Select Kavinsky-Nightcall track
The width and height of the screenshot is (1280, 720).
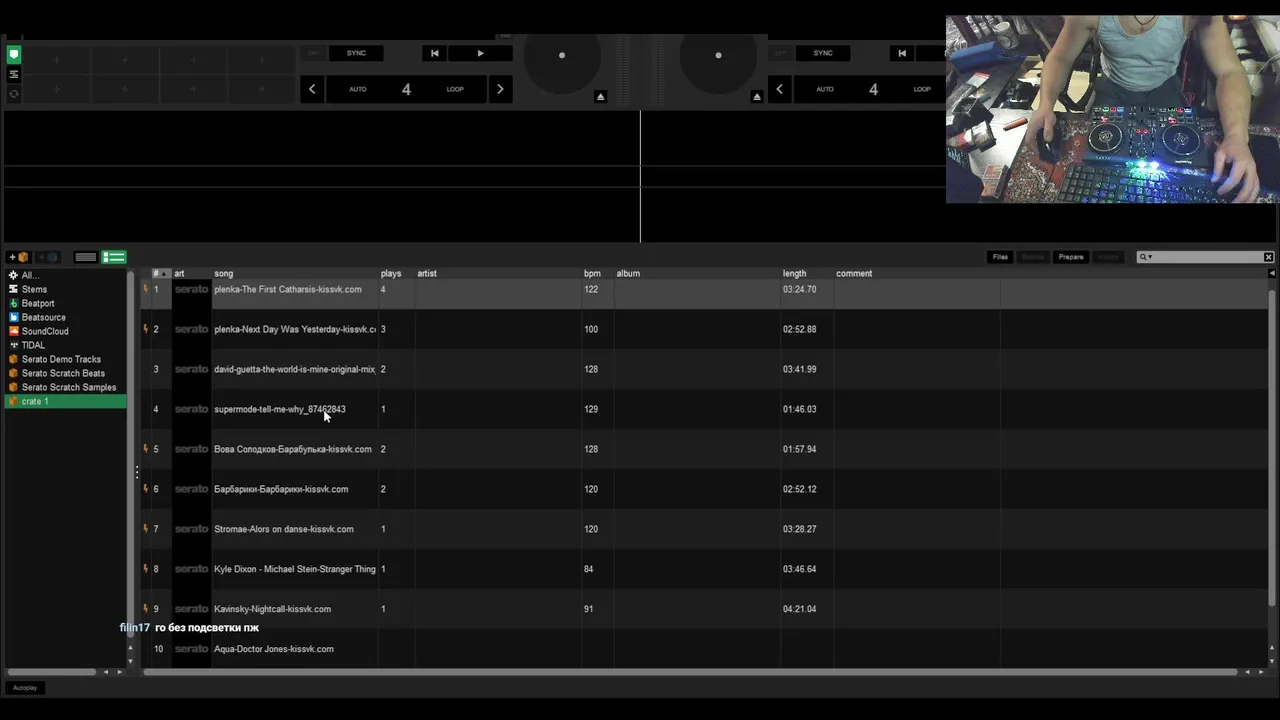[272, 609]
